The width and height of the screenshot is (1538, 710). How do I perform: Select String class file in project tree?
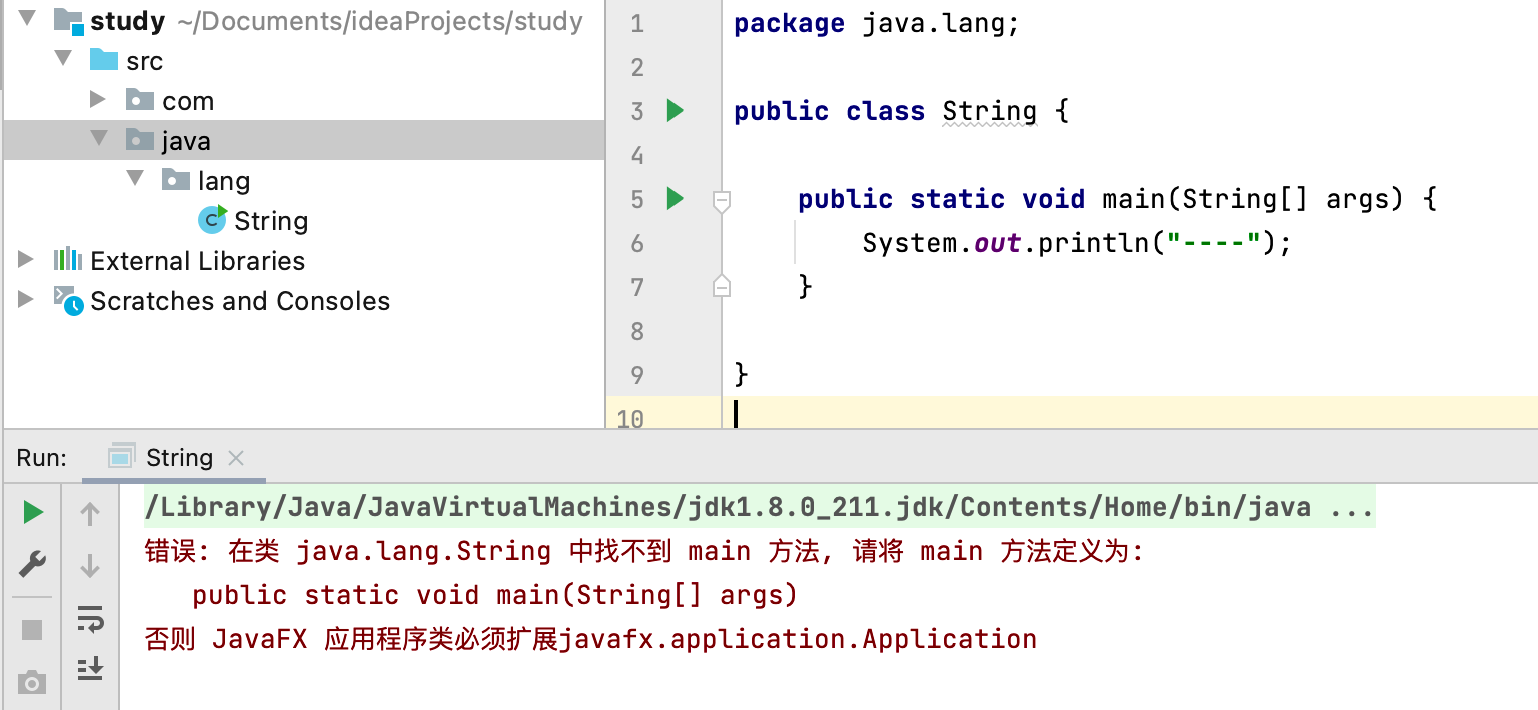coord(270,221)
